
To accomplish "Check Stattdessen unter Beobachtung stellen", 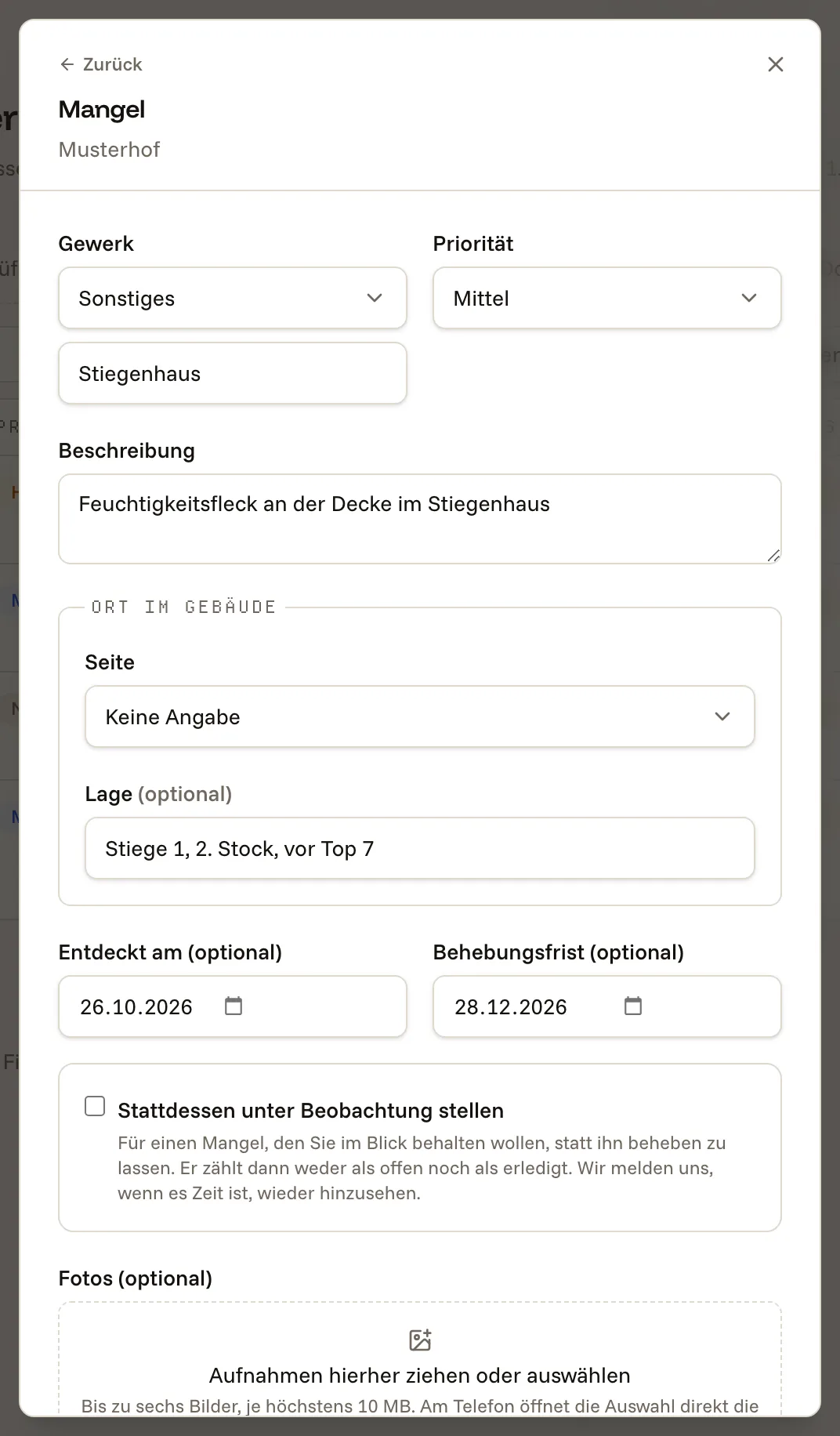I will (95, 1106).
